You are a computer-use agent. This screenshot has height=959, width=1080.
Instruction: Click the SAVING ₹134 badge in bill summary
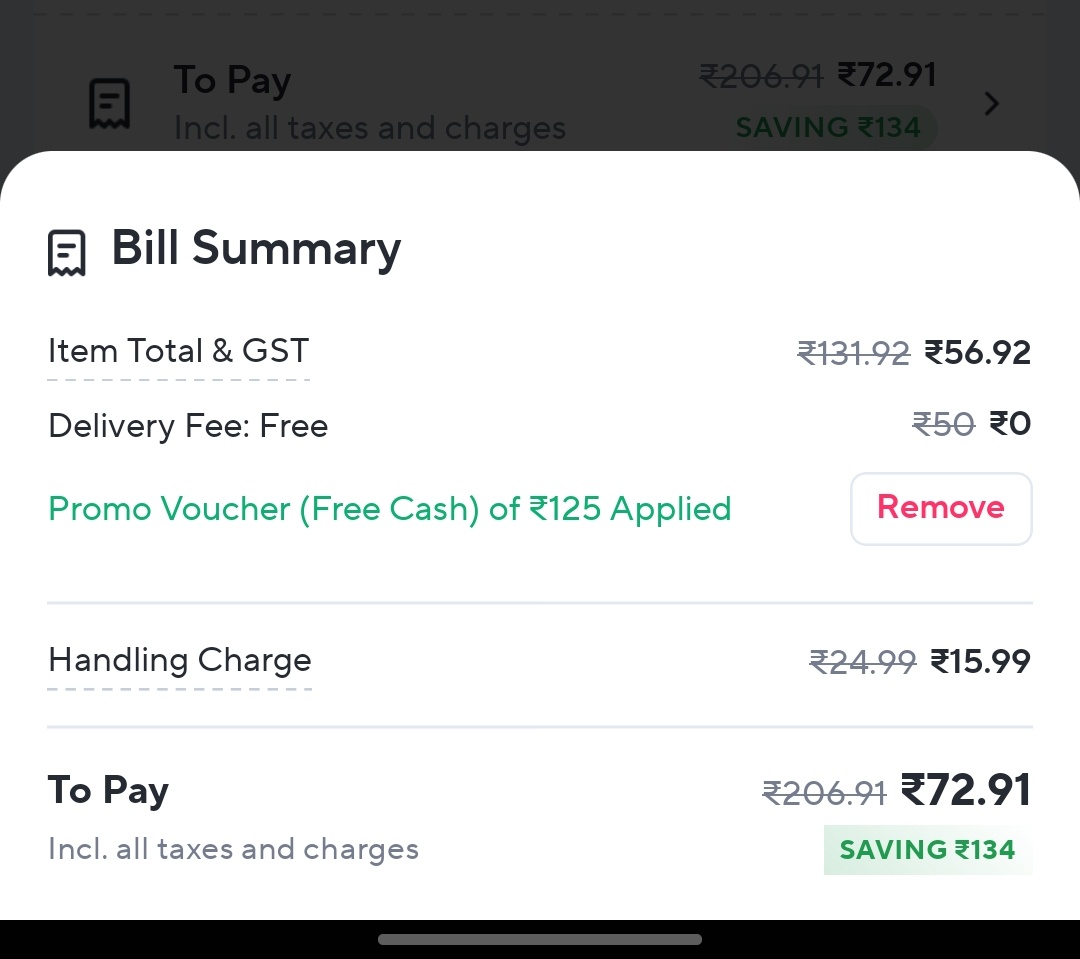[x=927, y=849]
